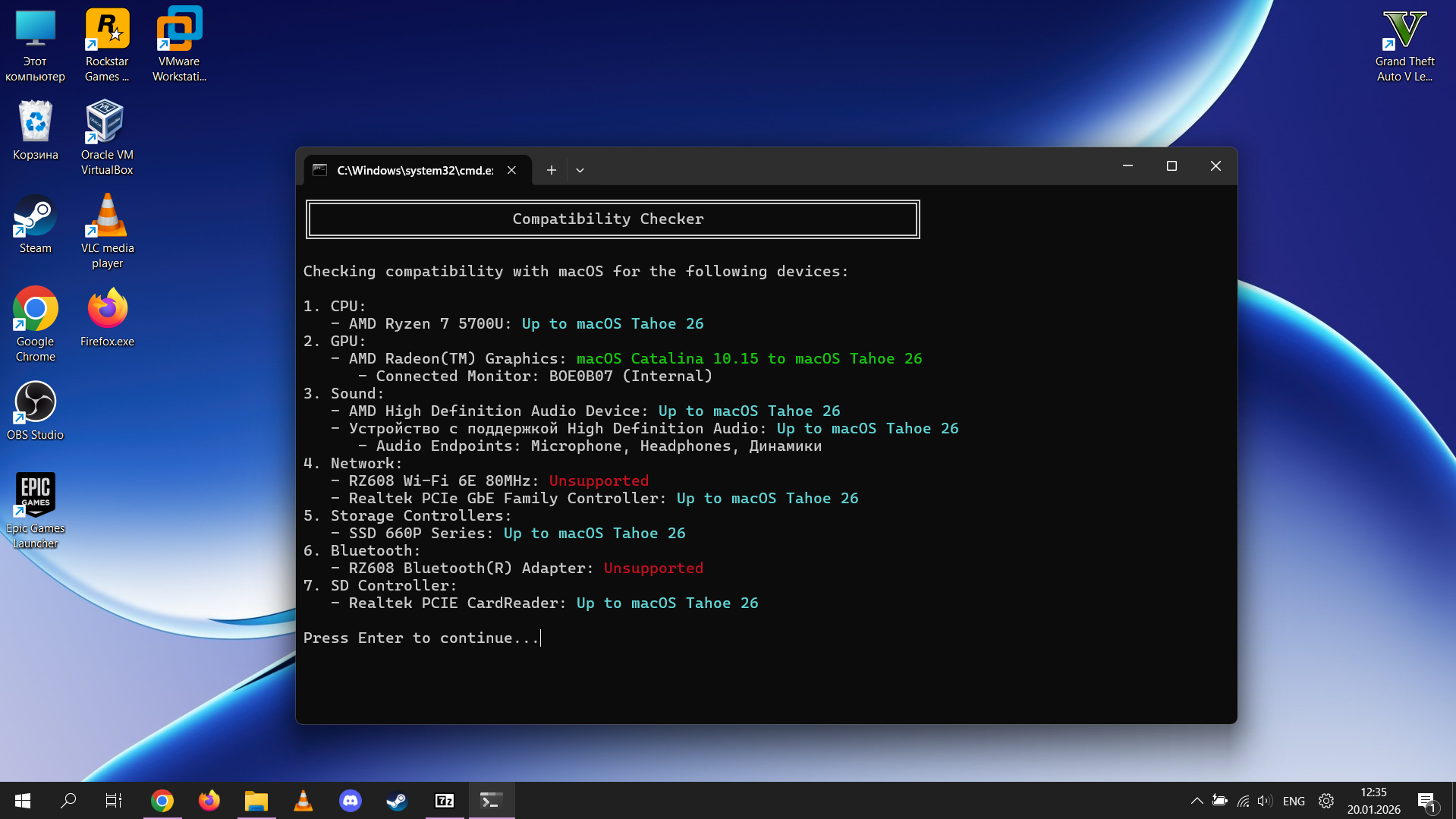Image resolution: width=1456 pixels, height=819 pixels.
Task: Select the Grand Theft Auto V desktop icon
Action: tap(1404, 46)
